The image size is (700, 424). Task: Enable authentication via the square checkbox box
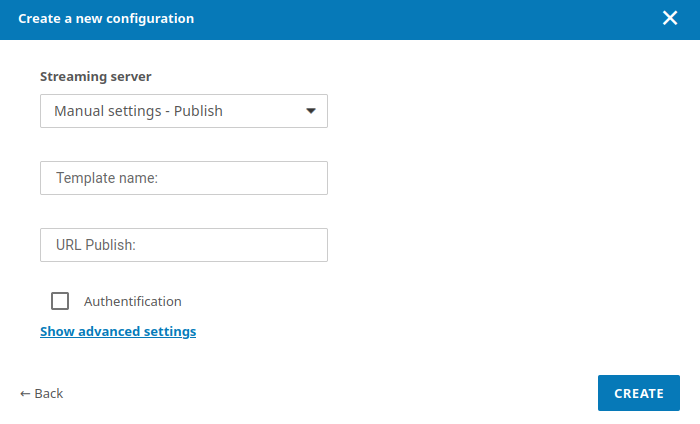click(x=60, y=301)
